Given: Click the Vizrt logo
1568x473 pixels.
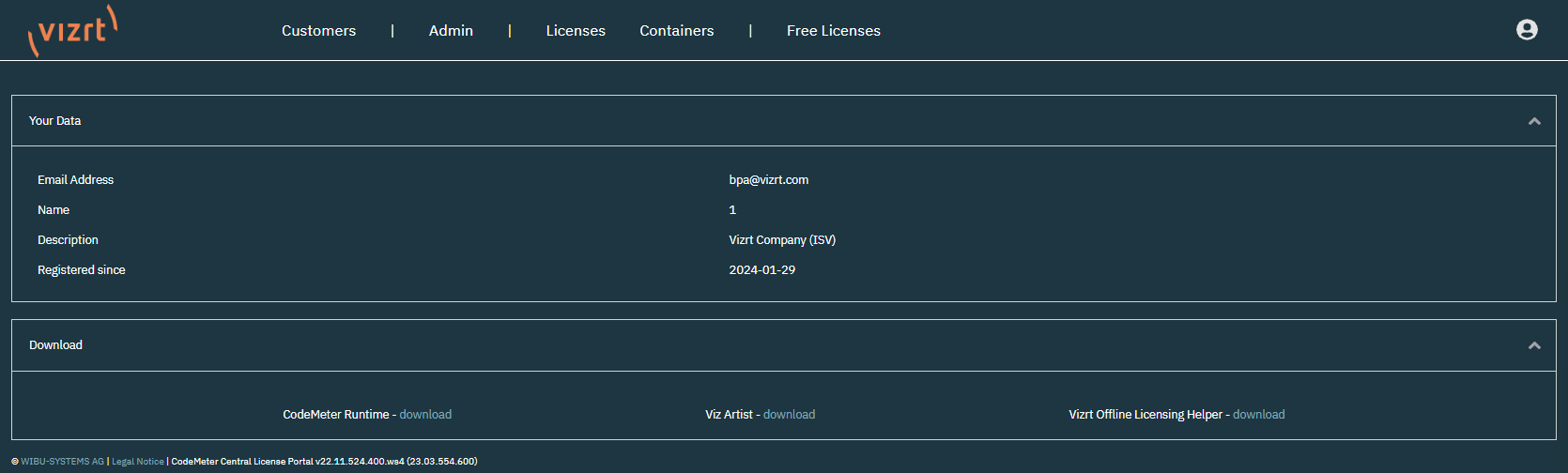Looking at the screenshot, I should point(73,30).
